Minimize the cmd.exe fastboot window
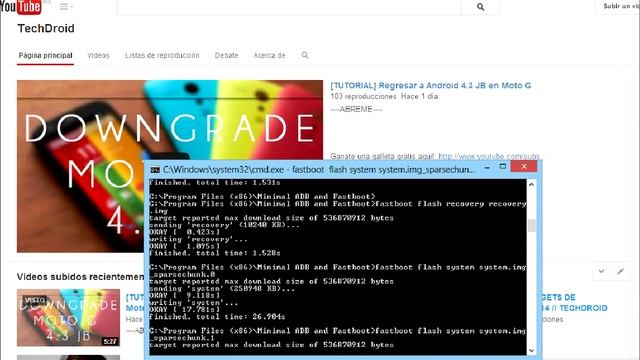The height and width of the screenshot is (360, 640). (487, 167)
